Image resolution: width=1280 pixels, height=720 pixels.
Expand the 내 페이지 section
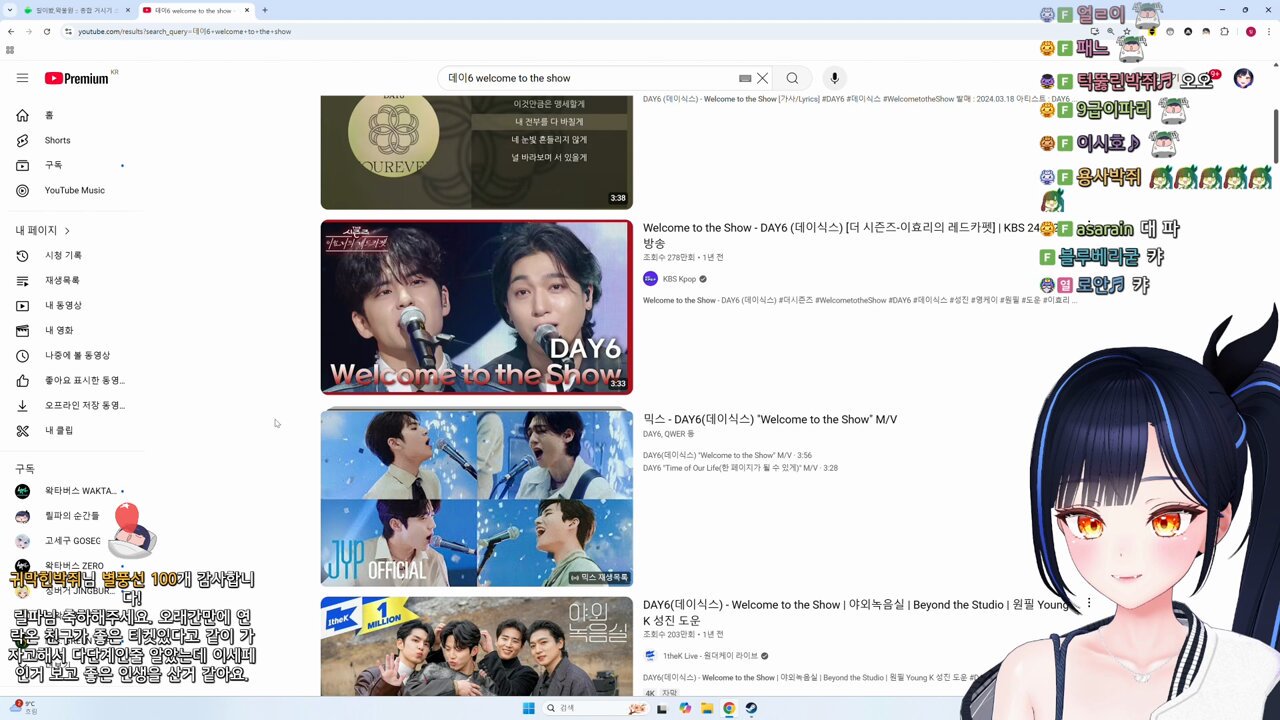tap(43, 230)
